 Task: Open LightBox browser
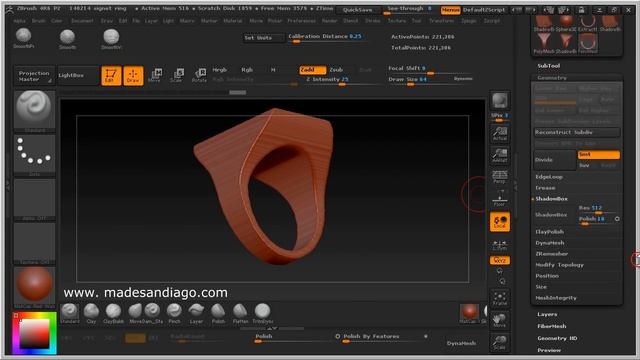[78, 76]
